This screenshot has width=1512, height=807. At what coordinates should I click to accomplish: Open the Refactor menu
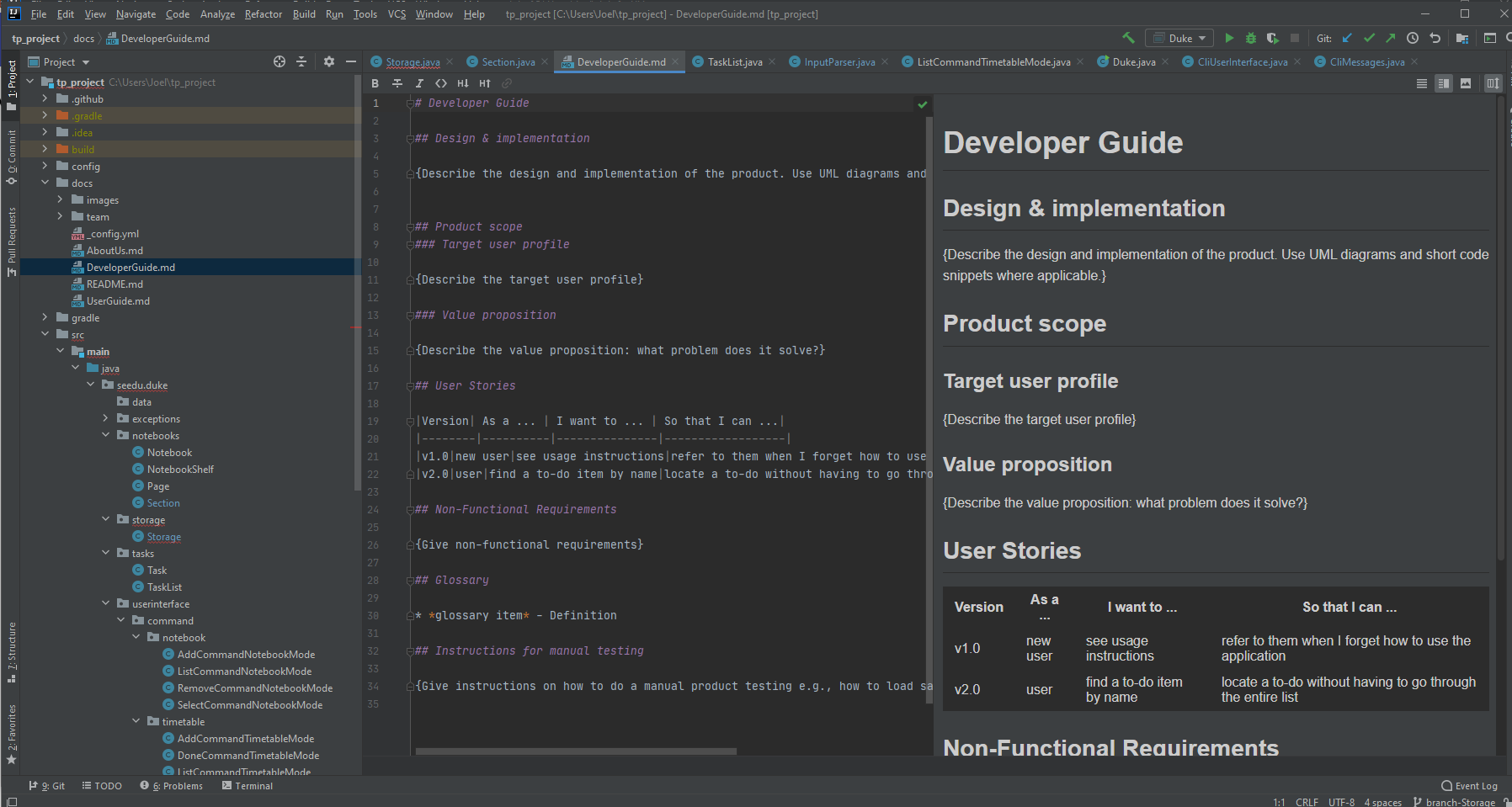(x=263, y=14)
